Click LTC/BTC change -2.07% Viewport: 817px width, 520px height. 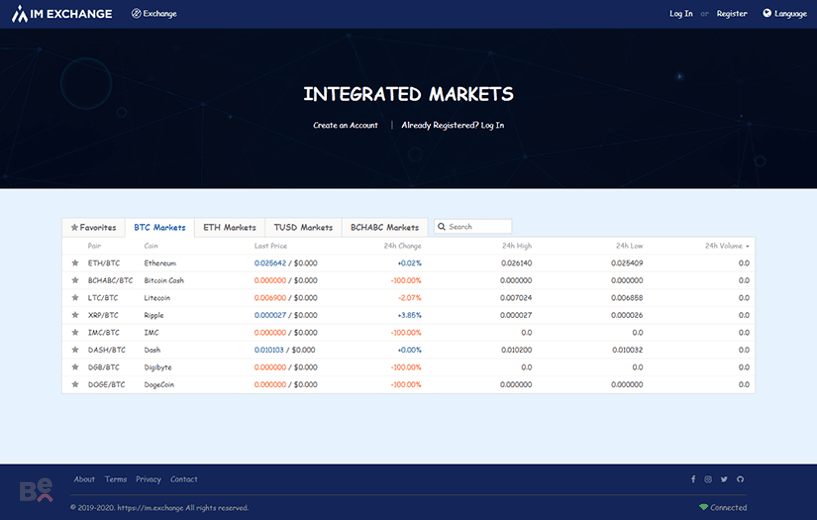[410, 298]
